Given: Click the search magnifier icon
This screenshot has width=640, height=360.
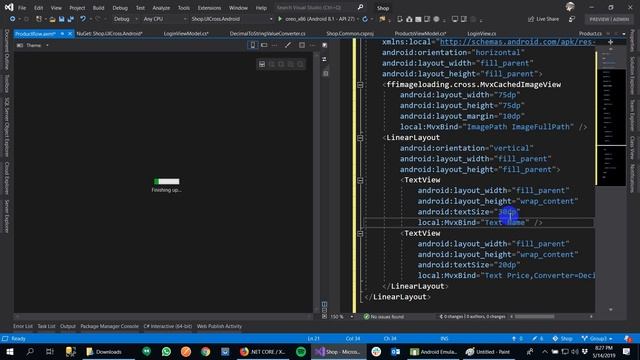Looking at the screenshot, I should pos(360,7).
